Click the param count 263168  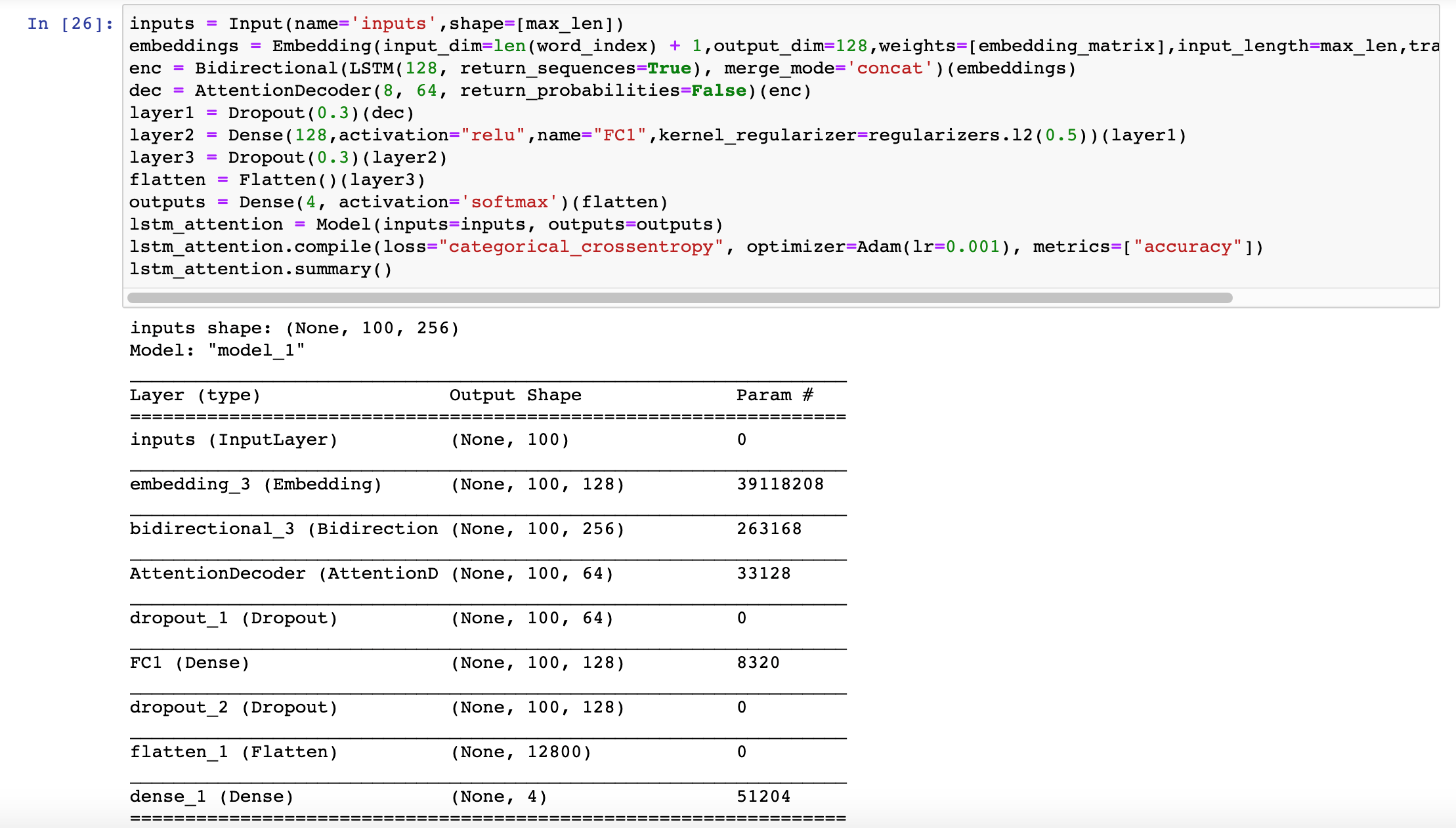click(769, 529)
